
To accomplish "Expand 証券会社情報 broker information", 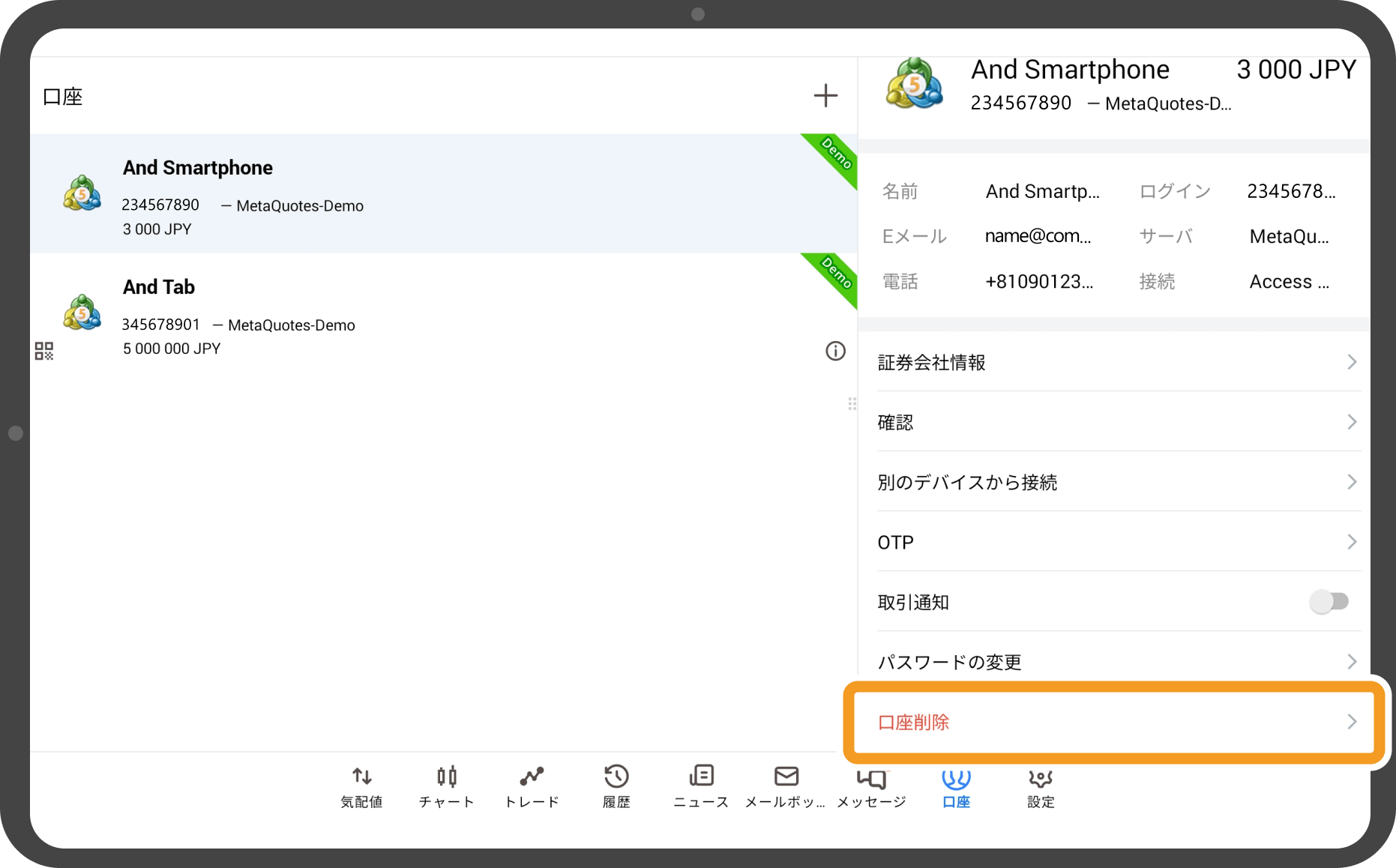I will 1117,363.
